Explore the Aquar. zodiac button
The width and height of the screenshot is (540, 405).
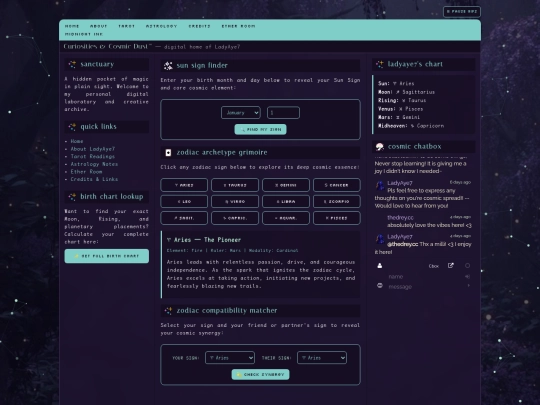tap(286, 218)
